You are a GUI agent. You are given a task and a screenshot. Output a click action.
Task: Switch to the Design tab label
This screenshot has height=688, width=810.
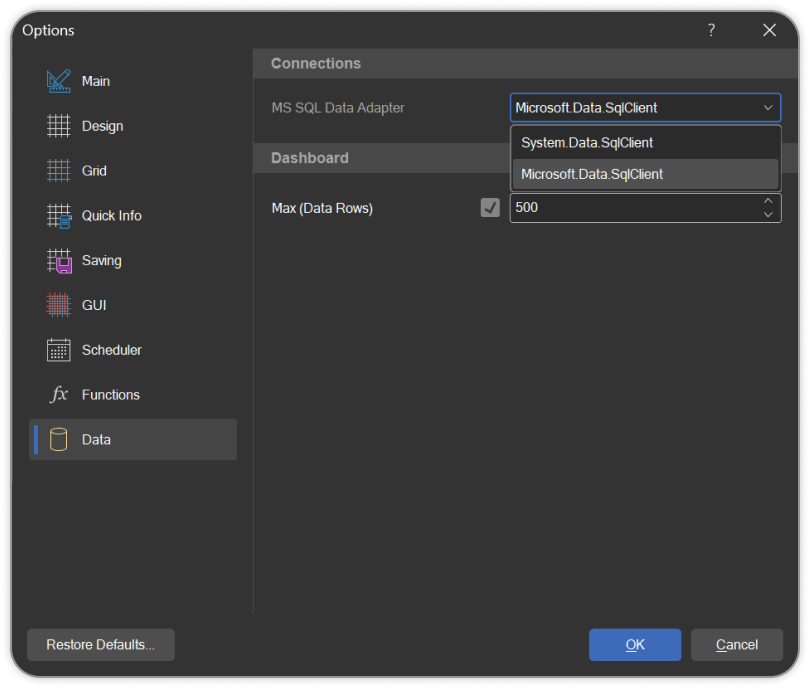pos(102,127)
